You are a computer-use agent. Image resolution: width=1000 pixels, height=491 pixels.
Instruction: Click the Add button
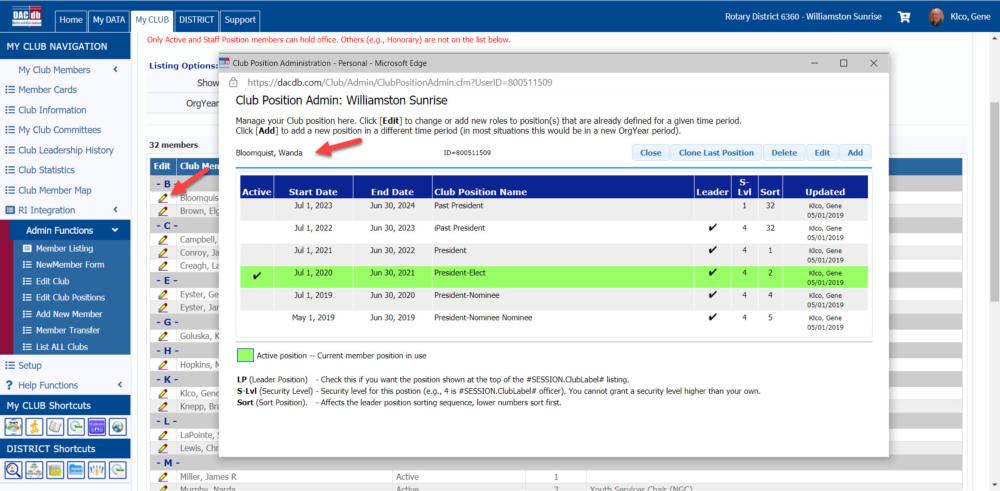[x=855, y=153]
